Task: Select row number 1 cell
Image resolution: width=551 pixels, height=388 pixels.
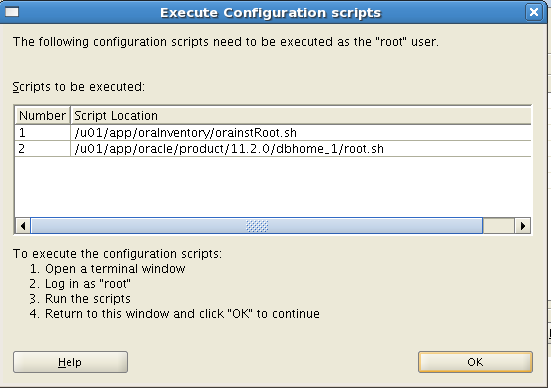Action: click(43, 132)
